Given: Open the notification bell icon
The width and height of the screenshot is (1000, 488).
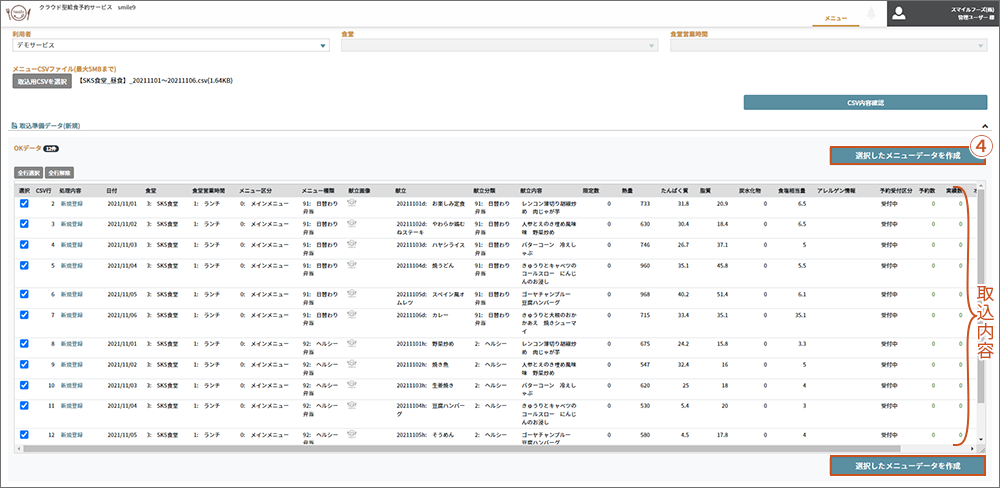Looking at the screenshot, I should (x=871, y=13).
